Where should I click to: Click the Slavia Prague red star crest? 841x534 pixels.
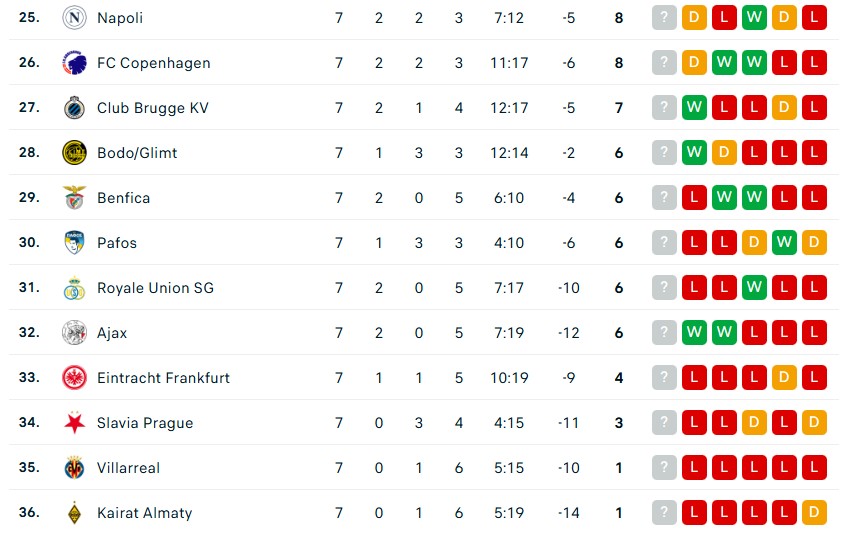[x=74, y=423]
